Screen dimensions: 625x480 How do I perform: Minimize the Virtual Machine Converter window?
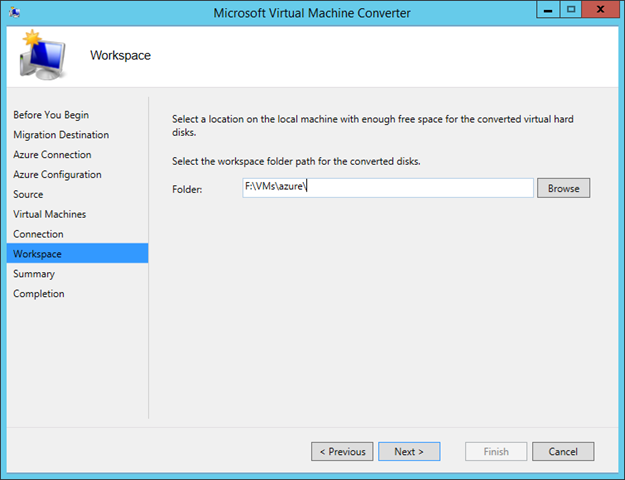click(x=548, y=10)
